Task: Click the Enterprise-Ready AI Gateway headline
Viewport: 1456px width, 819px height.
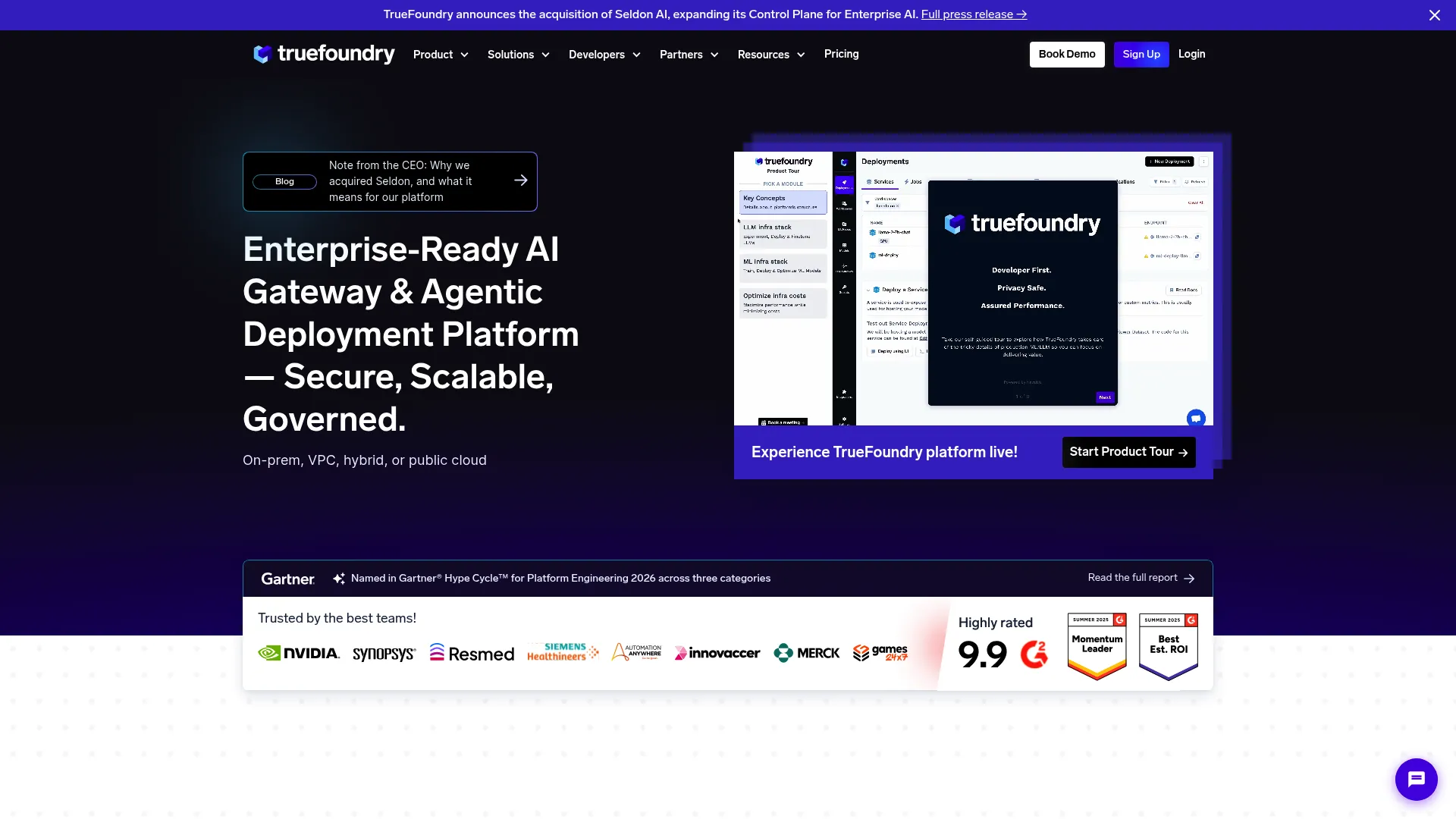Action: coord(410,334)
